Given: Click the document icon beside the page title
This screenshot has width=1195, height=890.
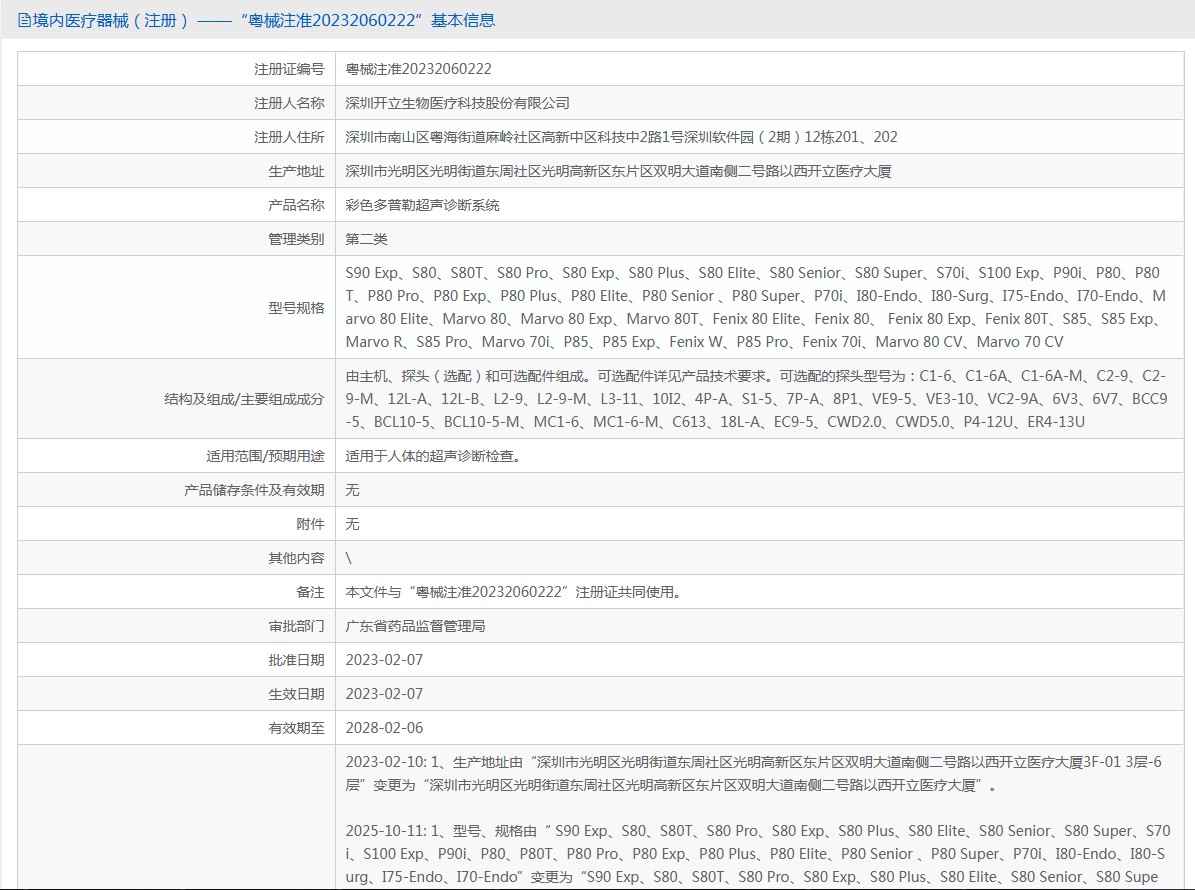Looking at the screenshot, I should (24, 21).
